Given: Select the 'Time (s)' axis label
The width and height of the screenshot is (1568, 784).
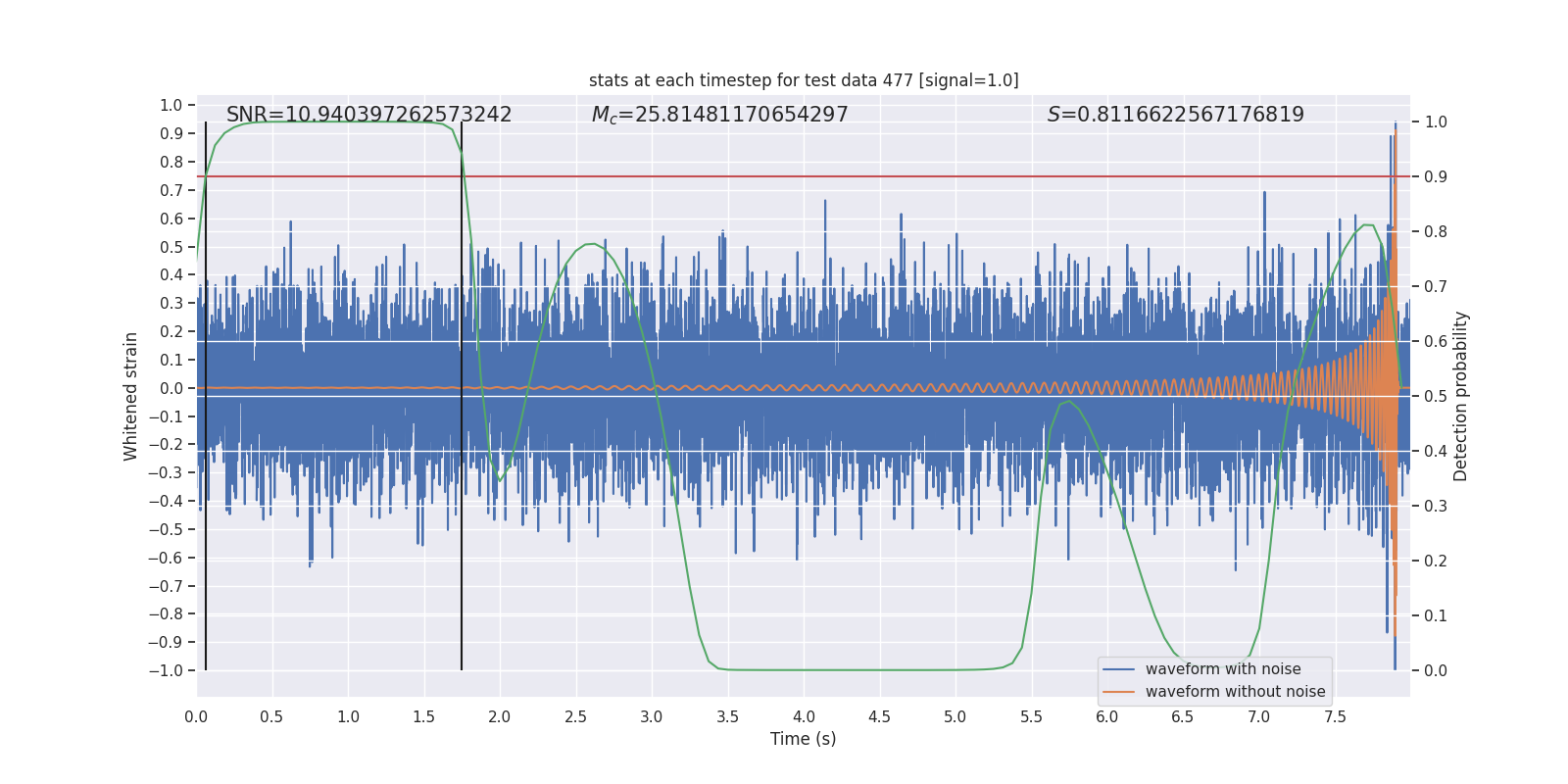Looking at the screenshot, I should click(804, 739).
